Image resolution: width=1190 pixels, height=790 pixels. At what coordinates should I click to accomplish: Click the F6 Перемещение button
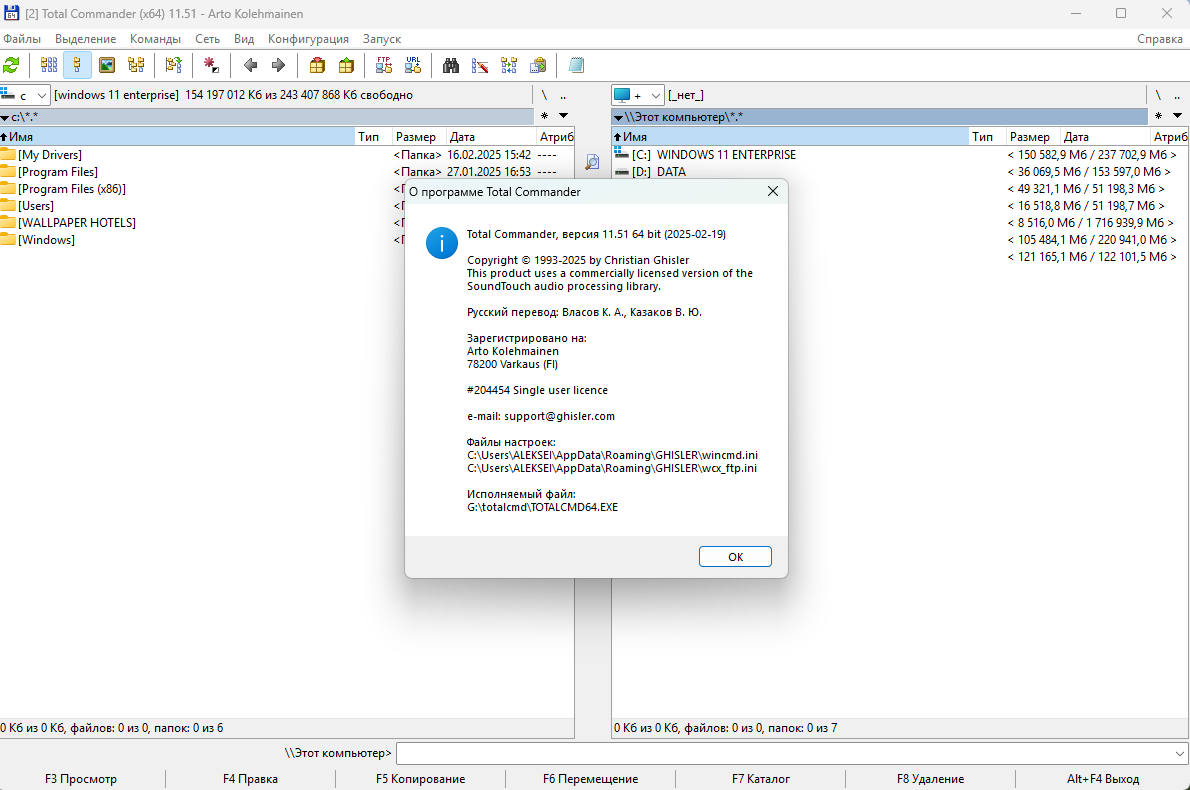(590, 779)
